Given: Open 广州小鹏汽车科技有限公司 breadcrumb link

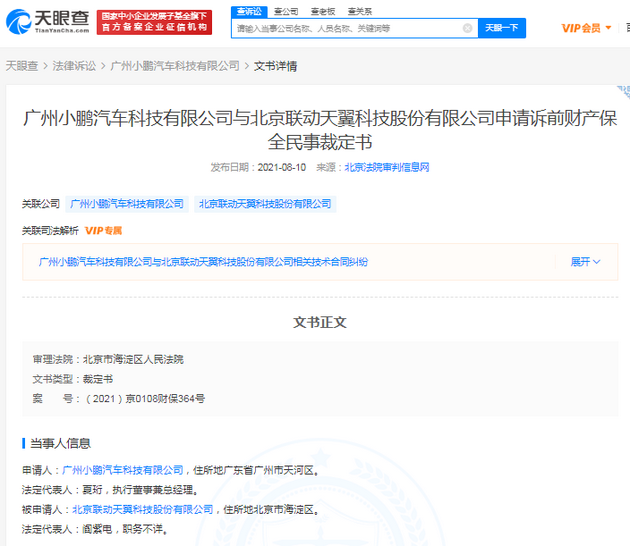Looking at the screenshot, I should [175, 66].
